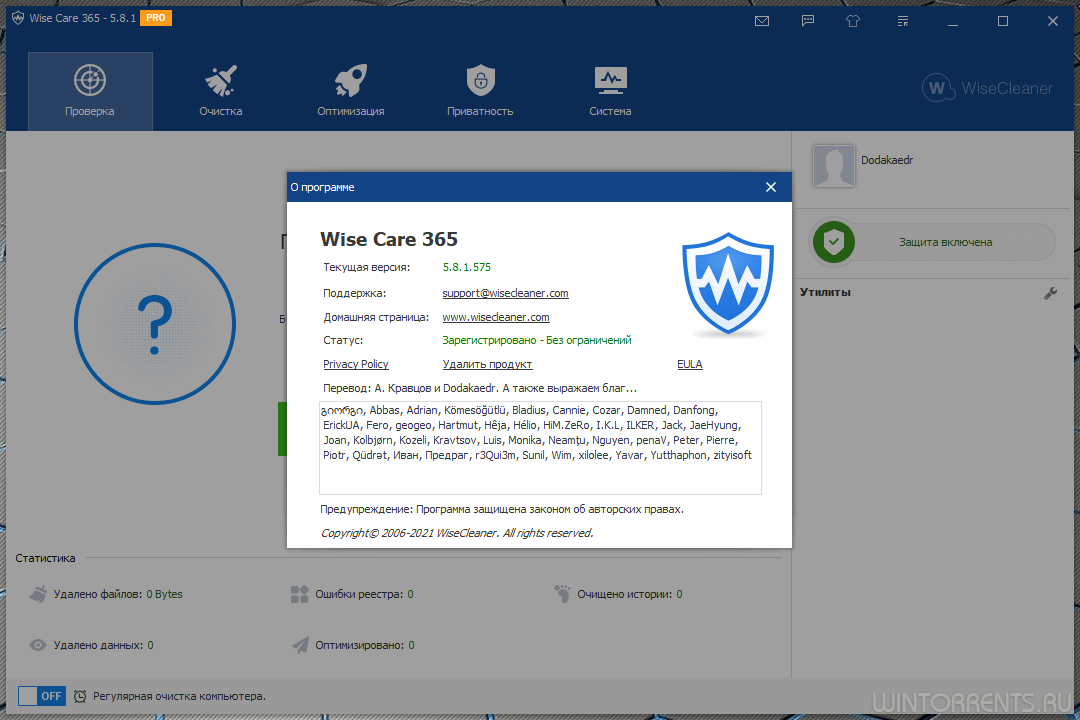Click the Удалено файлов: 0 Bytes statistic
This screenshot has height=720, width=1080.
pyautogui.click(x=118, y=594)
